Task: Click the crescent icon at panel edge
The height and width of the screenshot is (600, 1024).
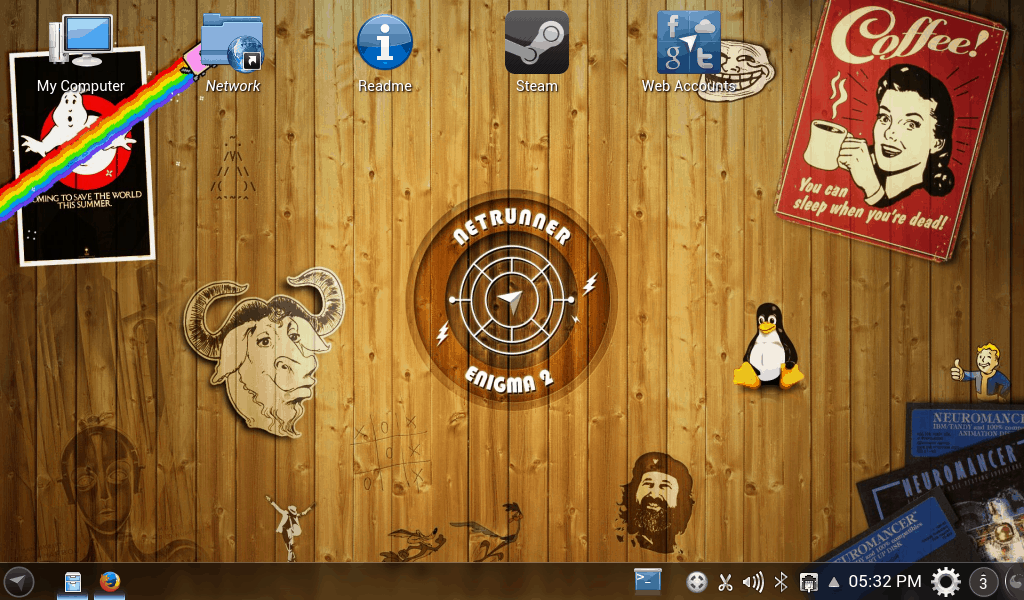Action: pyautogui.click(x=1014, y=581)
